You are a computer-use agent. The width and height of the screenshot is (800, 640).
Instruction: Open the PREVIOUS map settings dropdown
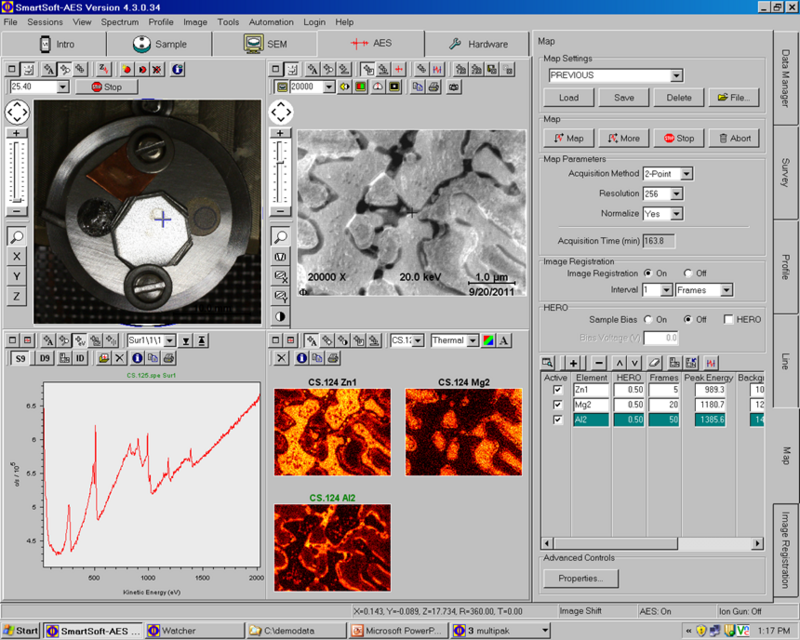click(x=677, y=75)
